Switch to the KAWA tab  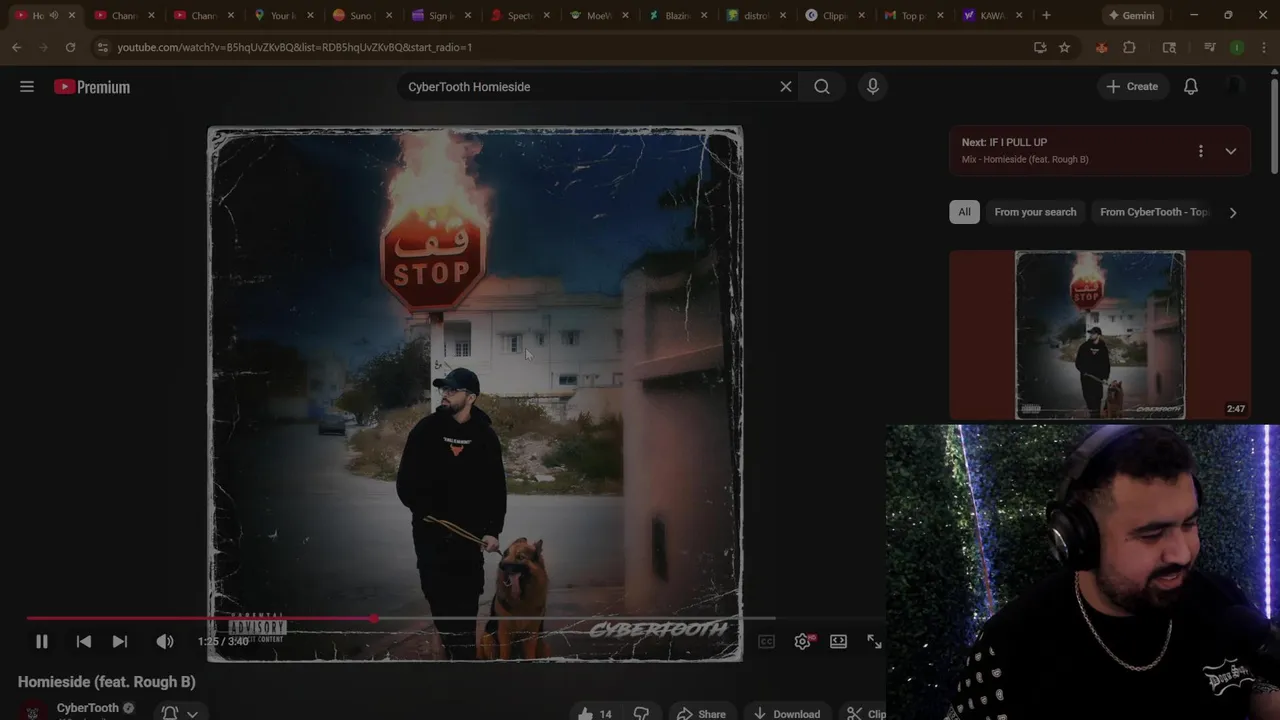[x=992, y=15]
